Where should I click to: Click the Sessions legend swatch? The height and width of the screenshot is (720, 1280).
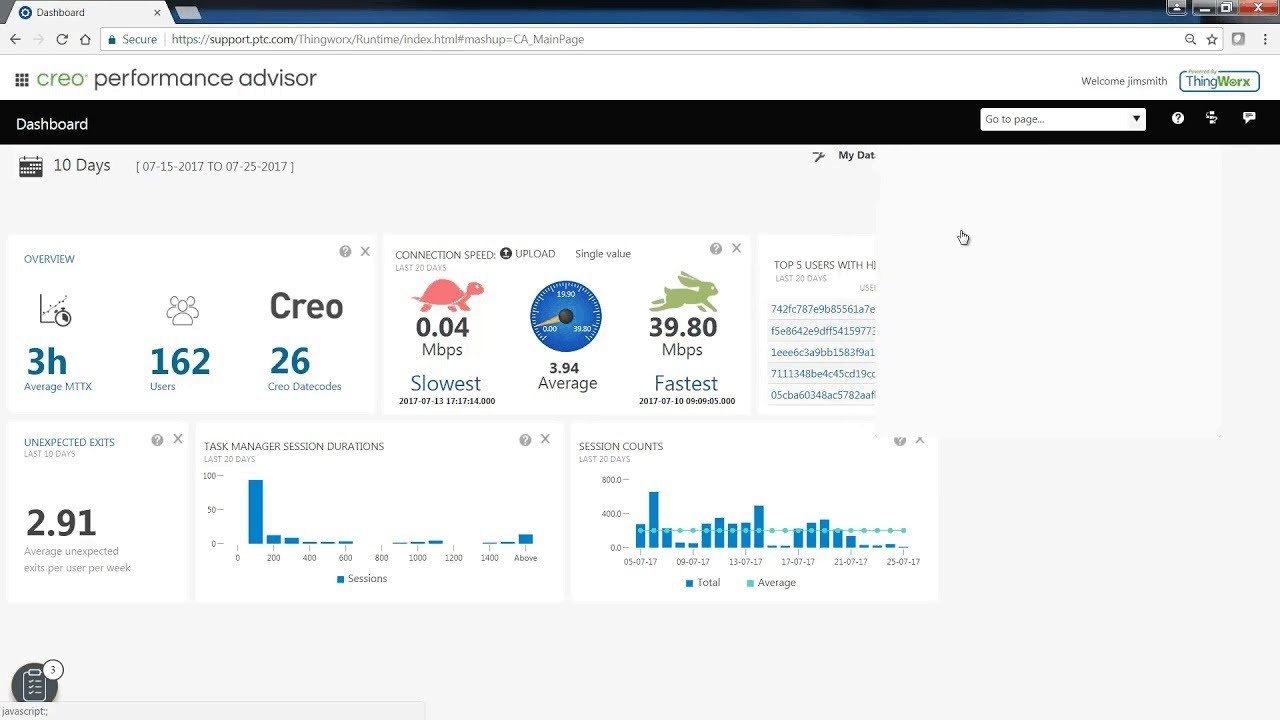pos(341,579)
